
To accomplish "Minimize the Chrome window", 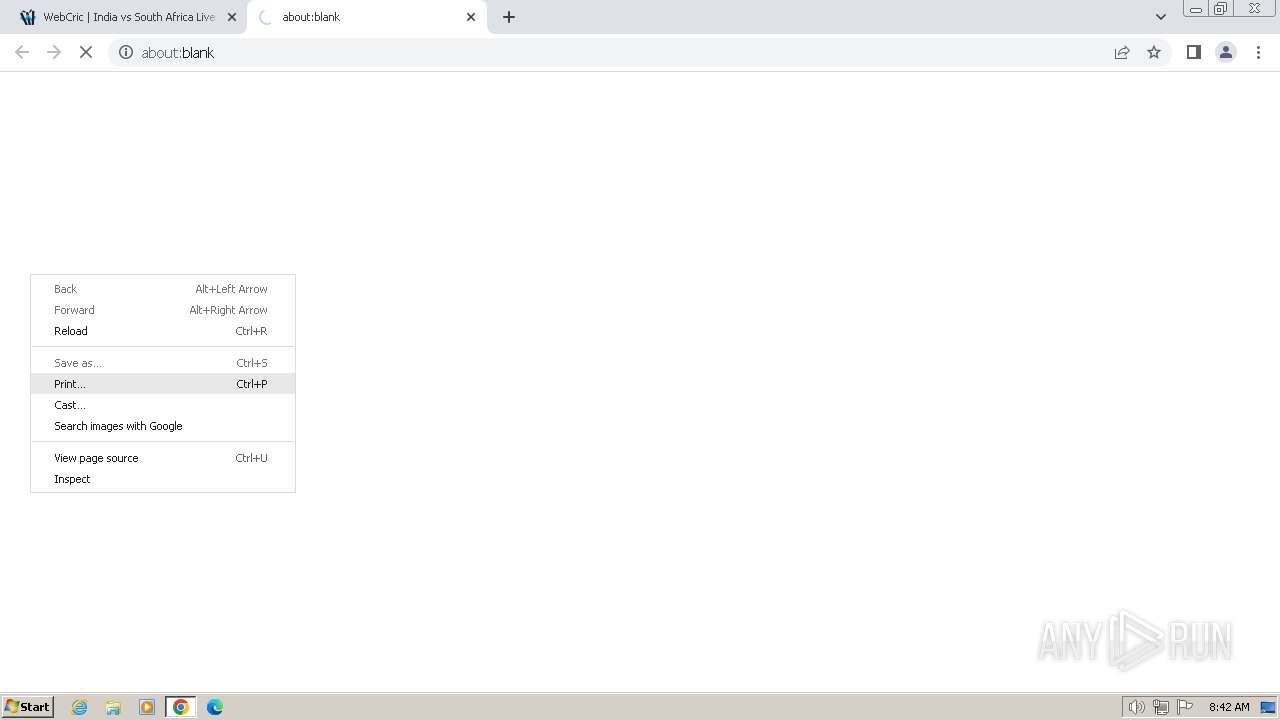I will (x=1195, y=9).
